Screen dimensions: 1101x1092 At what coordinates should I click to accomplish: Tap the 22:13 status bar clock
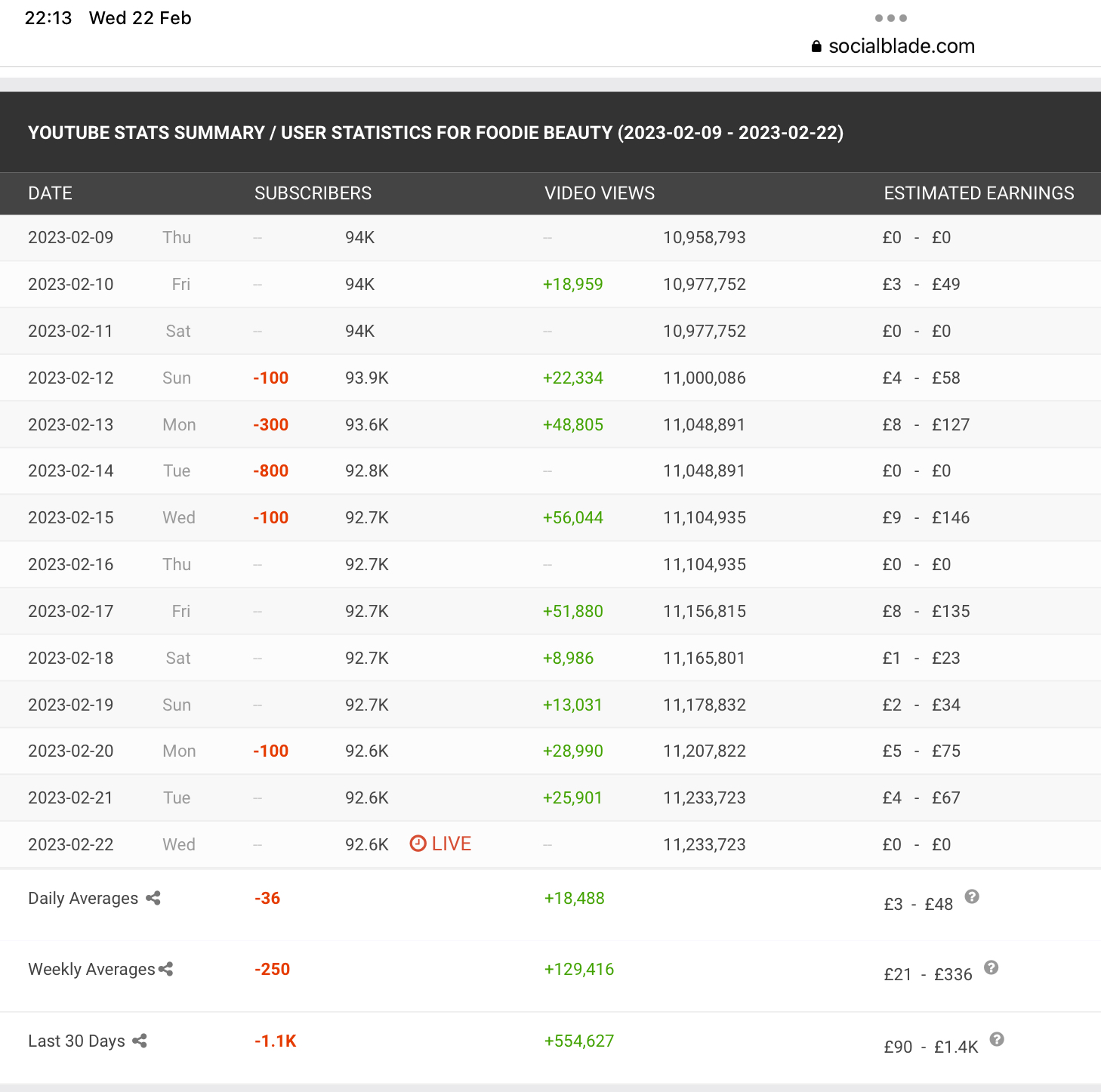click(x=48, y=18)
